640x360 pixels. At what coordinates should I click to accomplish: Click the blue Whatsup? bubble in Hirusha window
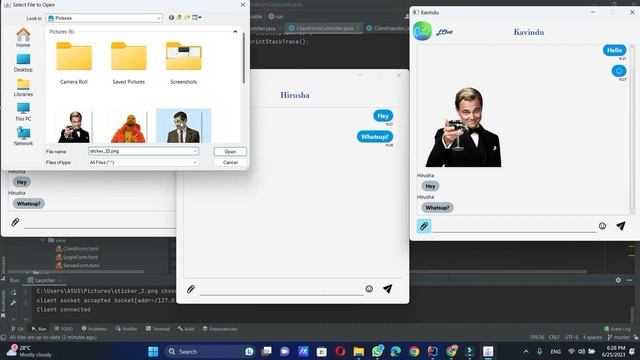tap(375, 137)
